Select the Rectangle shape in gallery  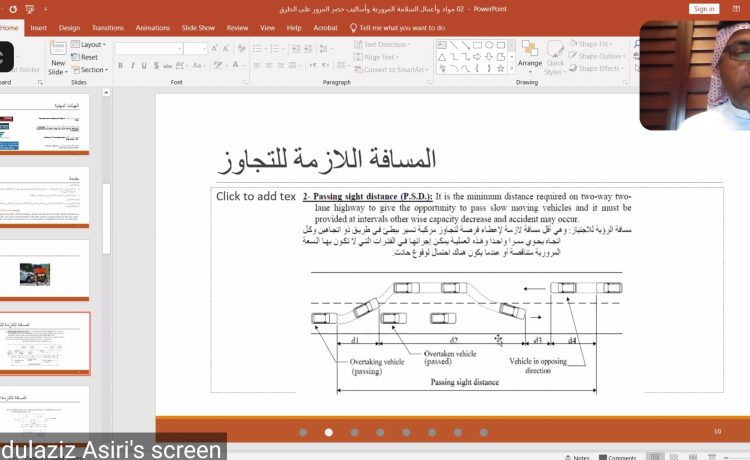[477, 45]
